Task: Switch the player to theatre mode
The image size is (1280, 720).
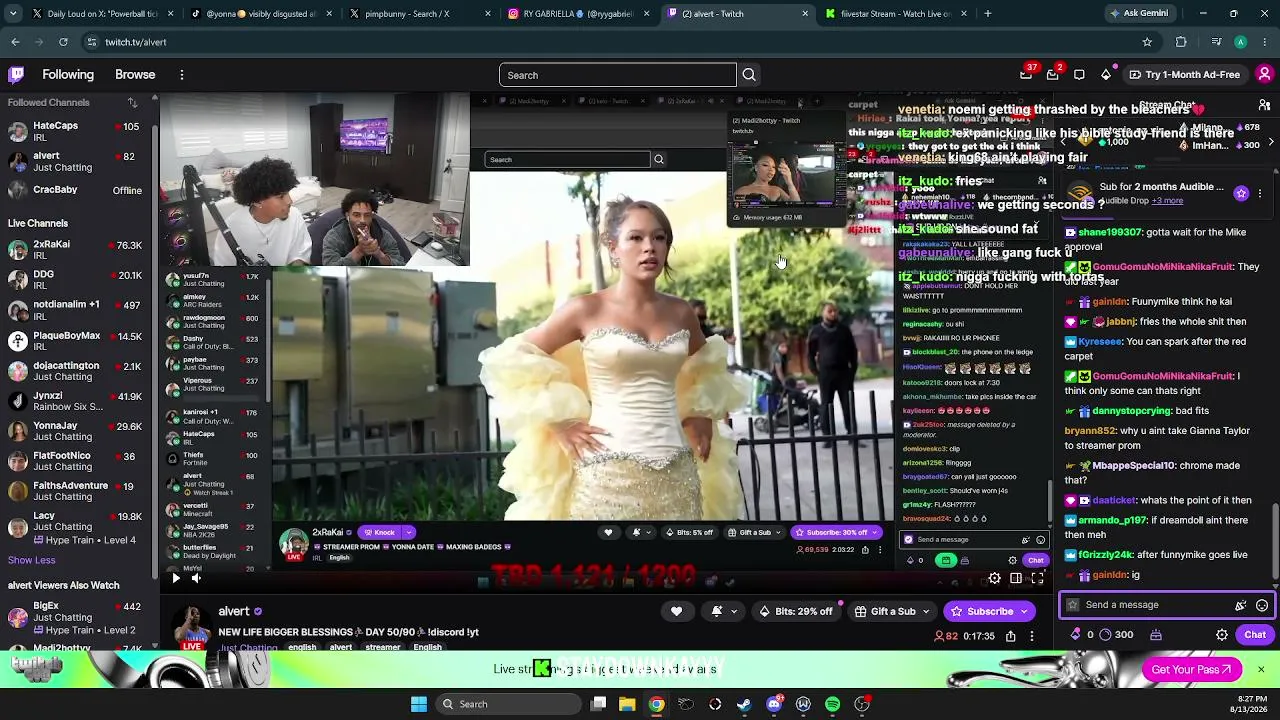Action: [x=1016, y=578]
